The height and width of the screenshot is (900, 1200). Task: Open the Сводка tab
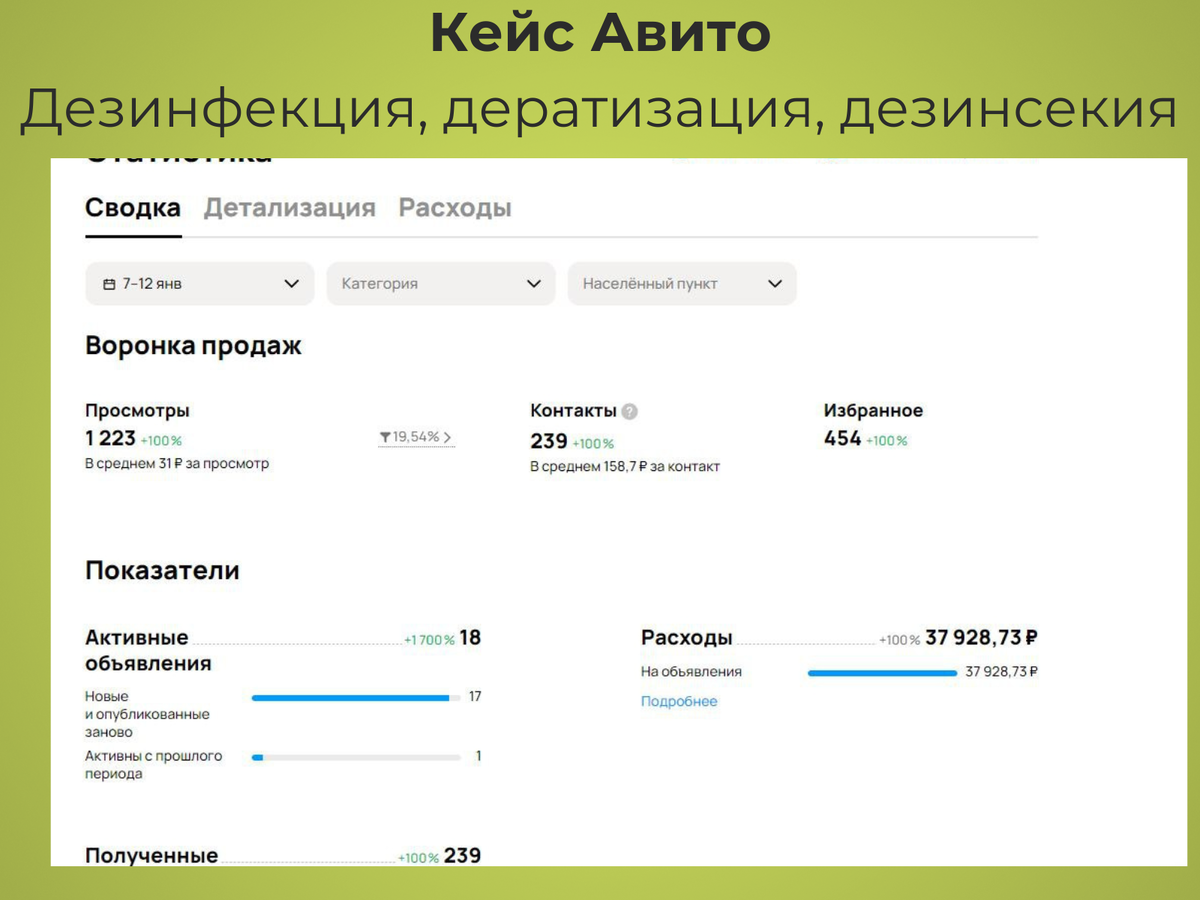[133, 208]
